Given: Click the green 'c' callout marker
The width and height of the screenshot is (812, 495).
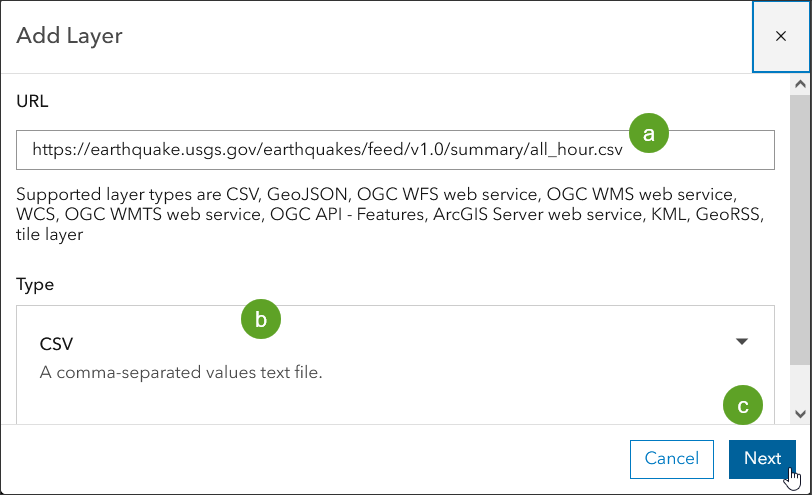Looking at the screenshot, I should pyautogui.click(x=742, y=406).
